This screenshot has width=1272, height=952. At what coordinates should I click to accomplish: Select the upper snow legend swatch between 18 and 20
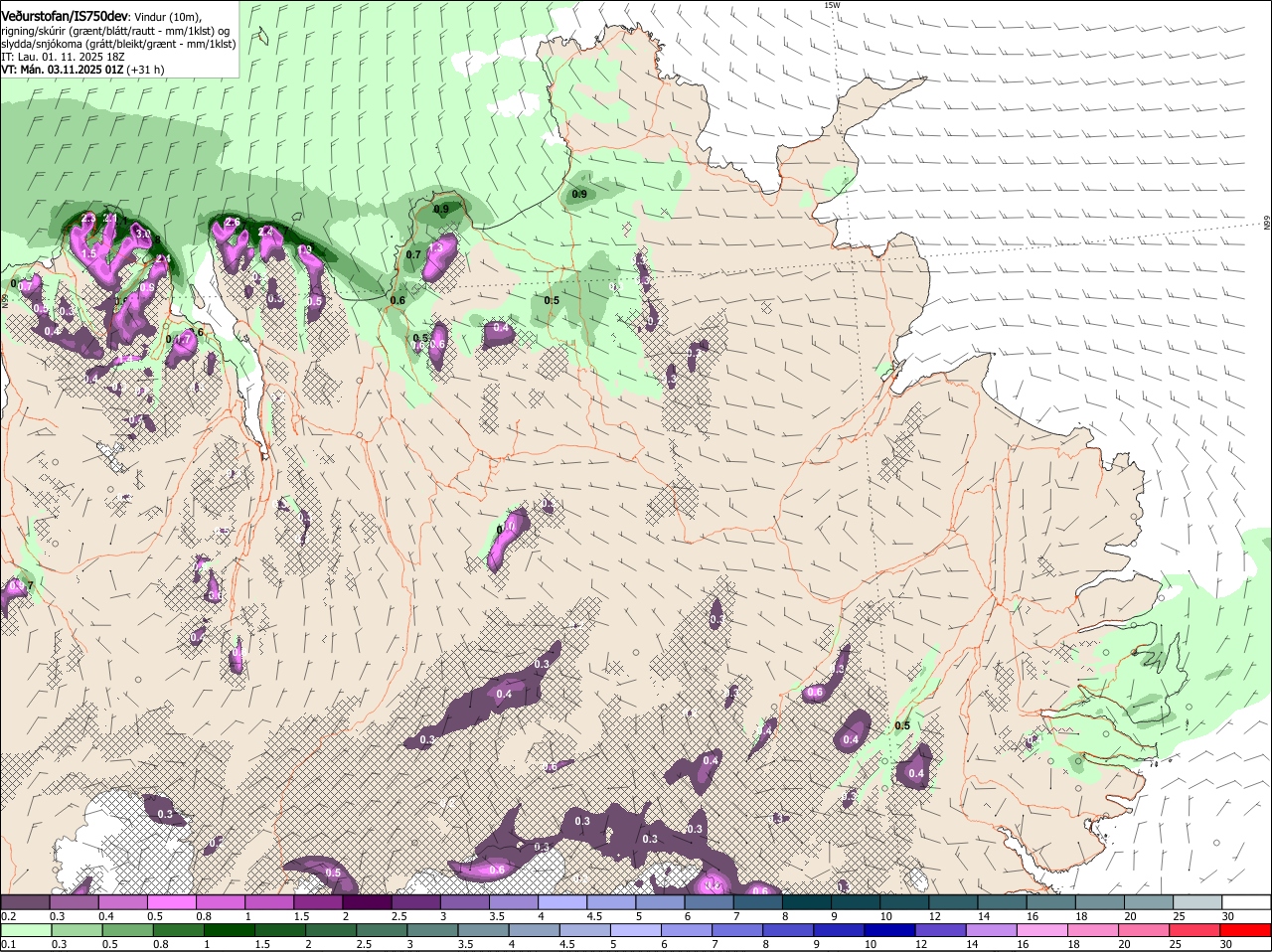[x=1101, y=901]
